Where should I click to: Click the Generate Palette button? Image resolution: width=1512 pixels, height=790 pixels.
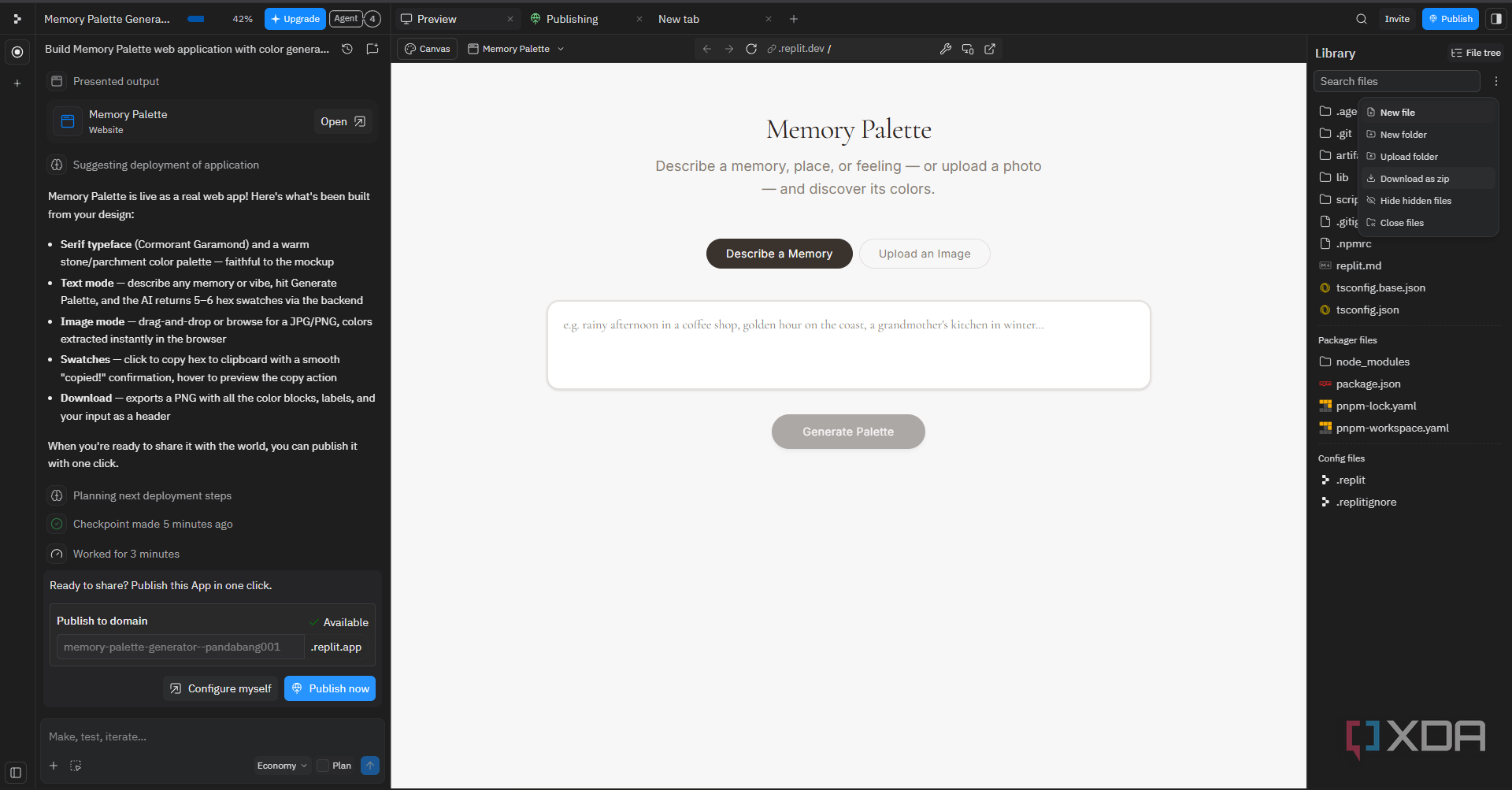point(848,432)
